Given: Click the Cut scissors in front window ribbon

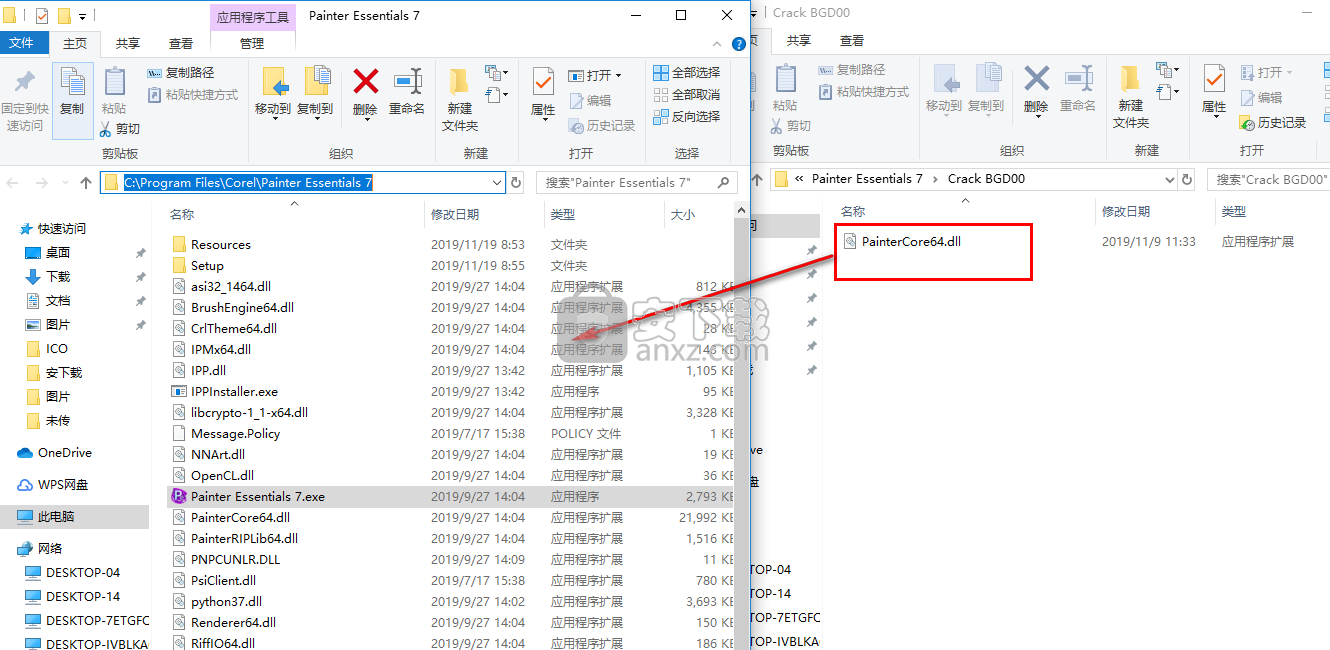Looking at the screenshot, I should [x=107, y=128].
